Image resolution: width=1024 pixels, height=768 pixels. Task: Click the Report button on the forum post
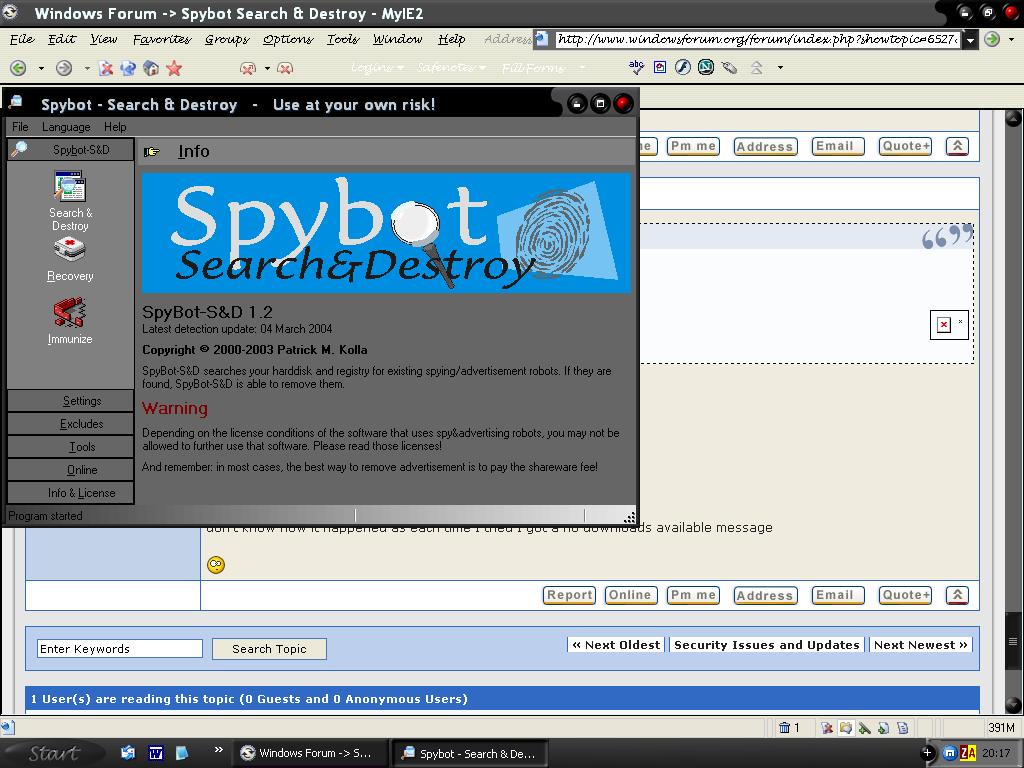click(x=569, y=595)
